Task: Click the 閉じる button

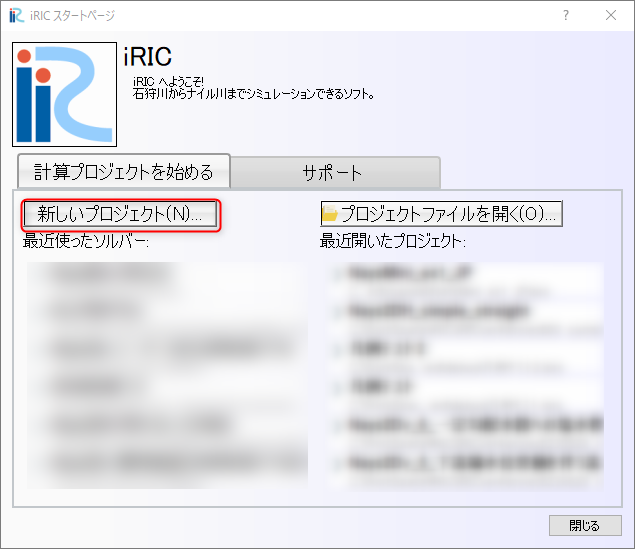Action: pyautogui.click(x=585, y=526)
